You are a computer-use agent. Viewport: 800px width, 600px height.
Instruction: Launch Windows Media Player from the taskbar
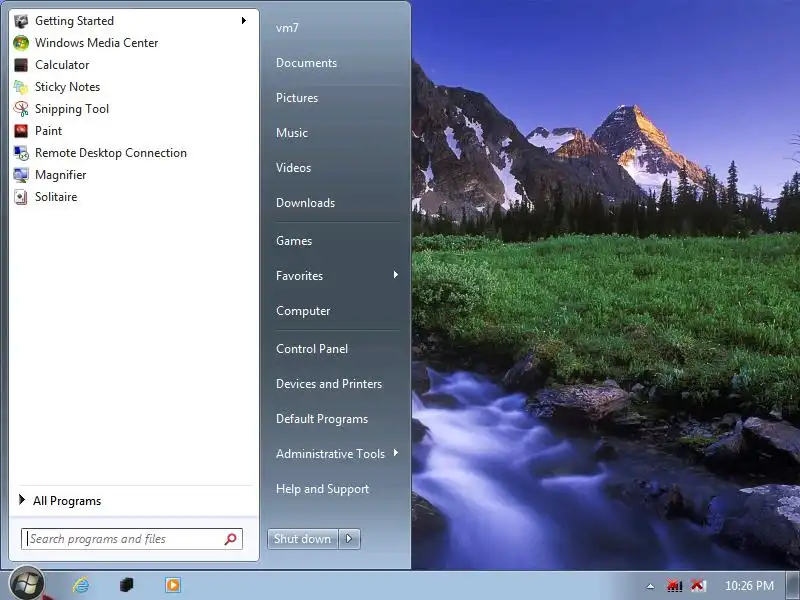click(173, 585)
